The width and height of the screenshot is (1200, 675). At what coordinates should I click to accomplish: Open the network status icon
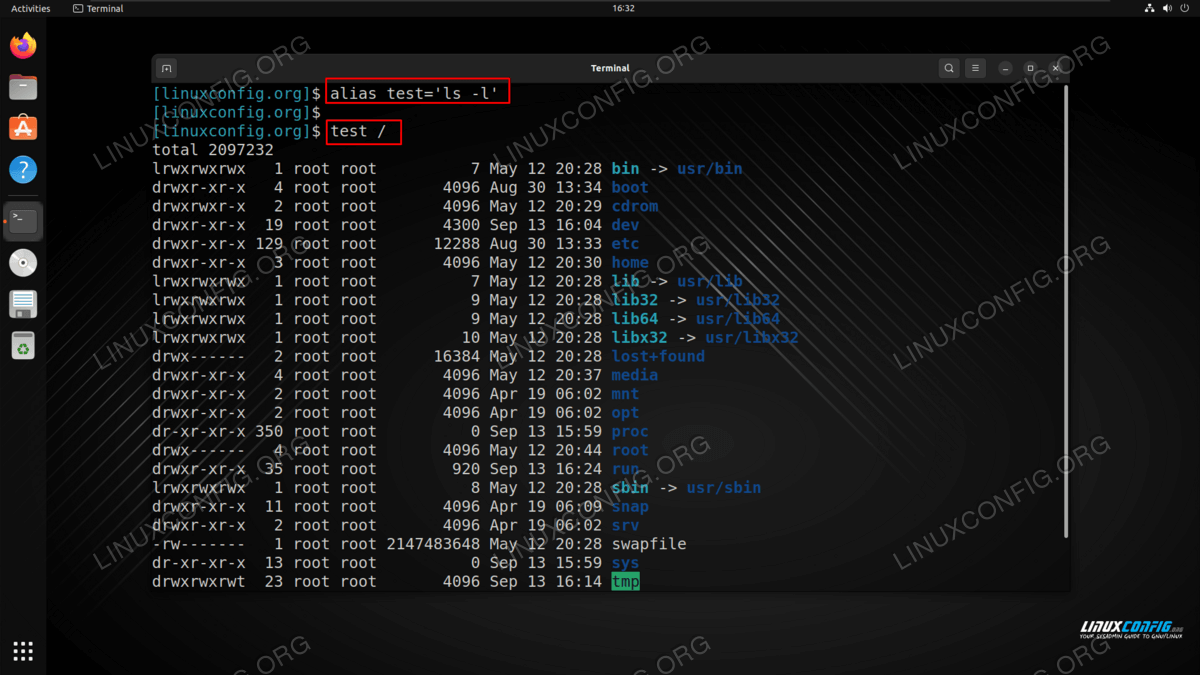1149,8
